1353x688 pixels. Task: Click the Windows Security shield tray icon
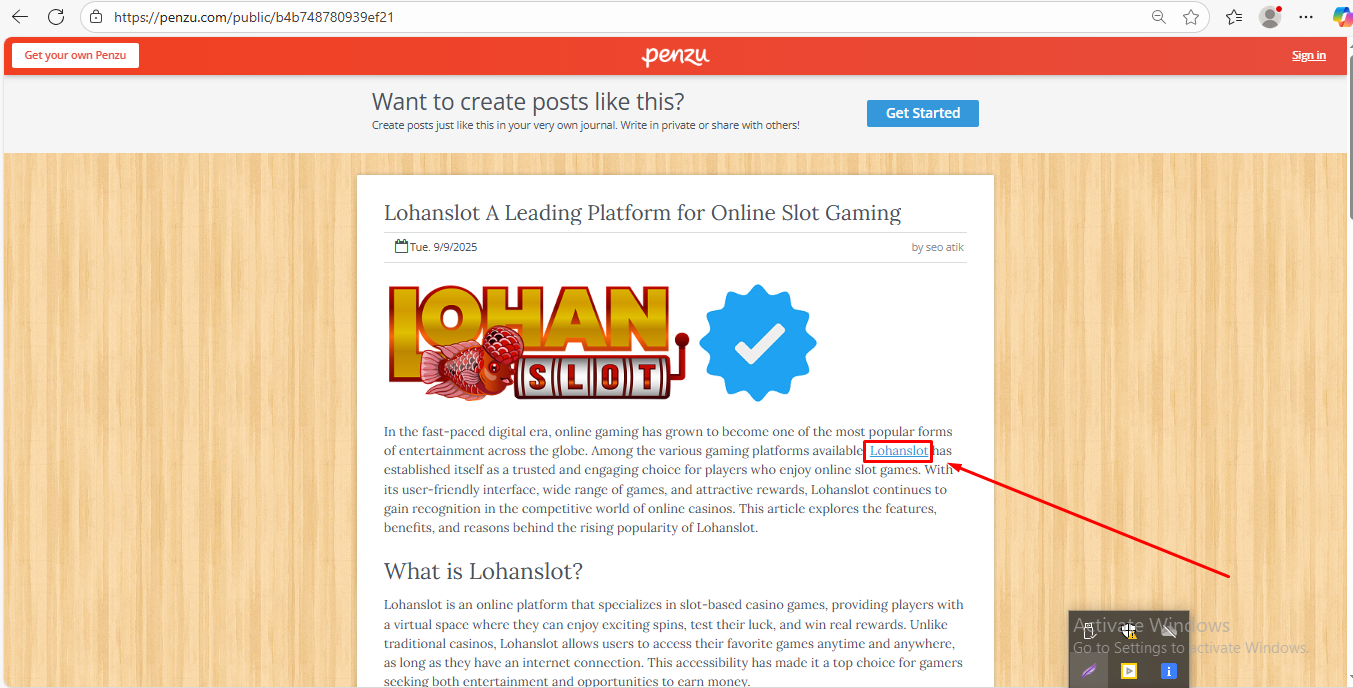tap(1129, 631)
